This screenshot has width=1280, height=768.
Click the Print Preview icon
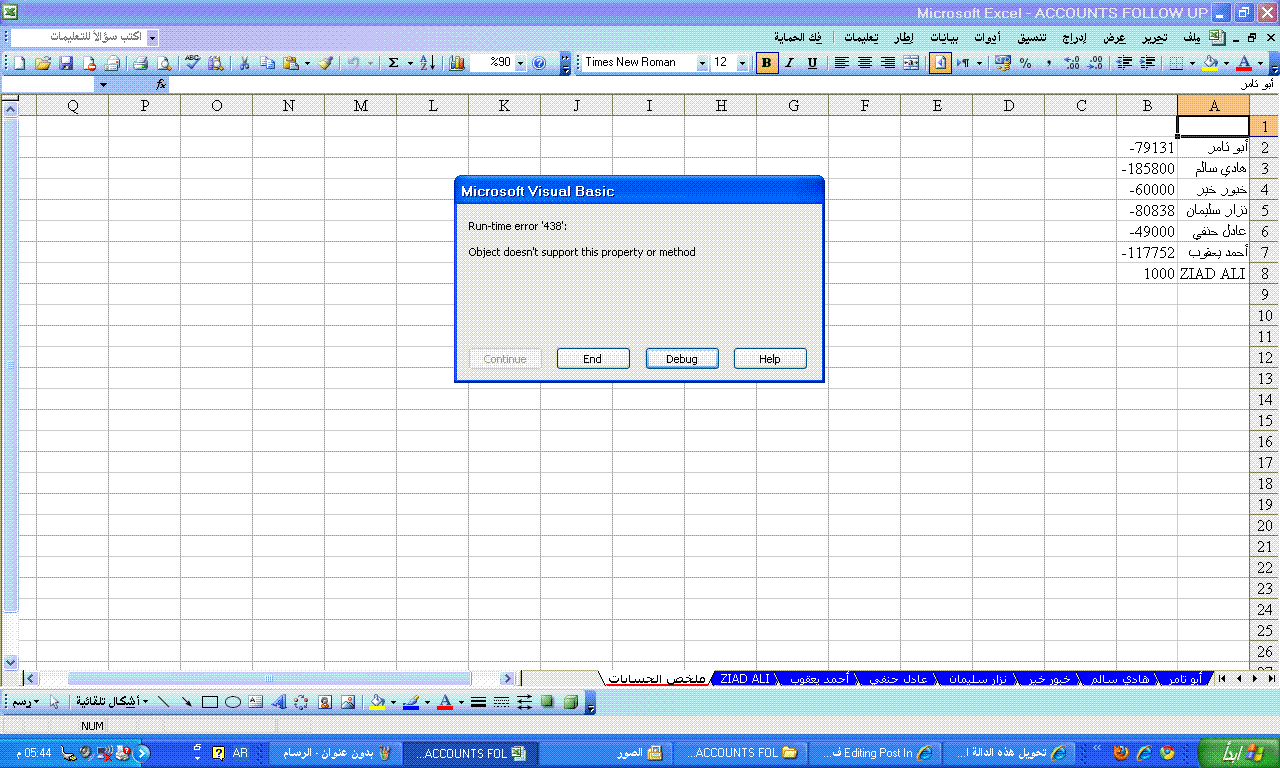click(x=164, y=62)
